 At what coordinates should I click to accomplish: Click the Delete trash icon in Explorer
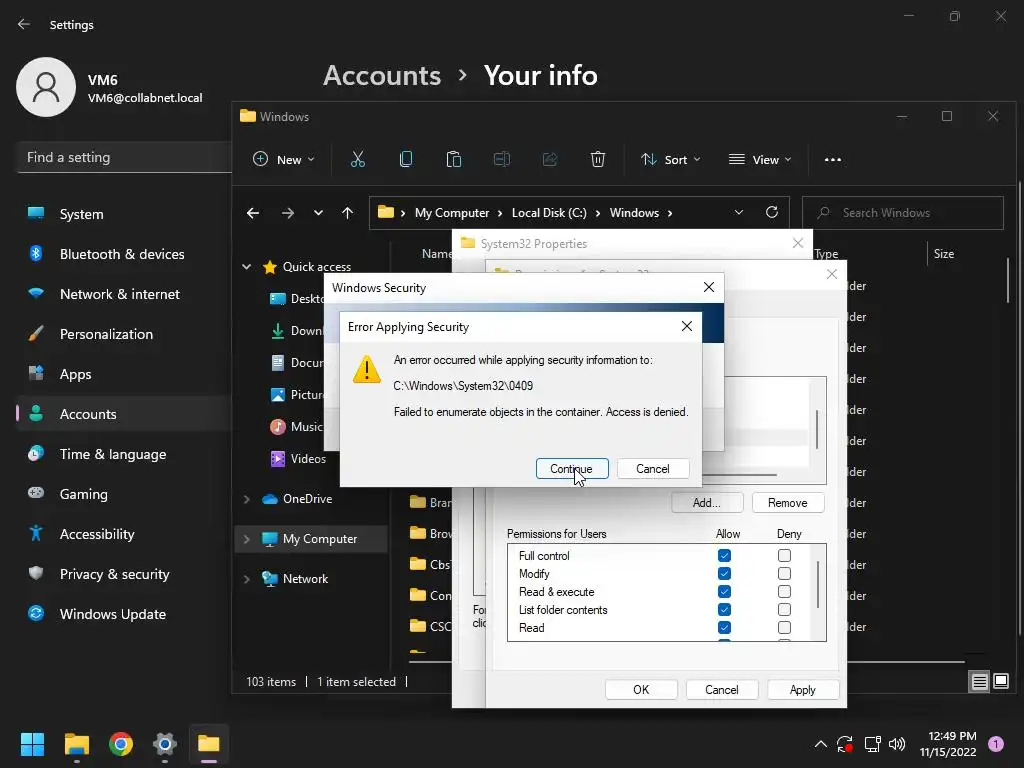[598, 159]
